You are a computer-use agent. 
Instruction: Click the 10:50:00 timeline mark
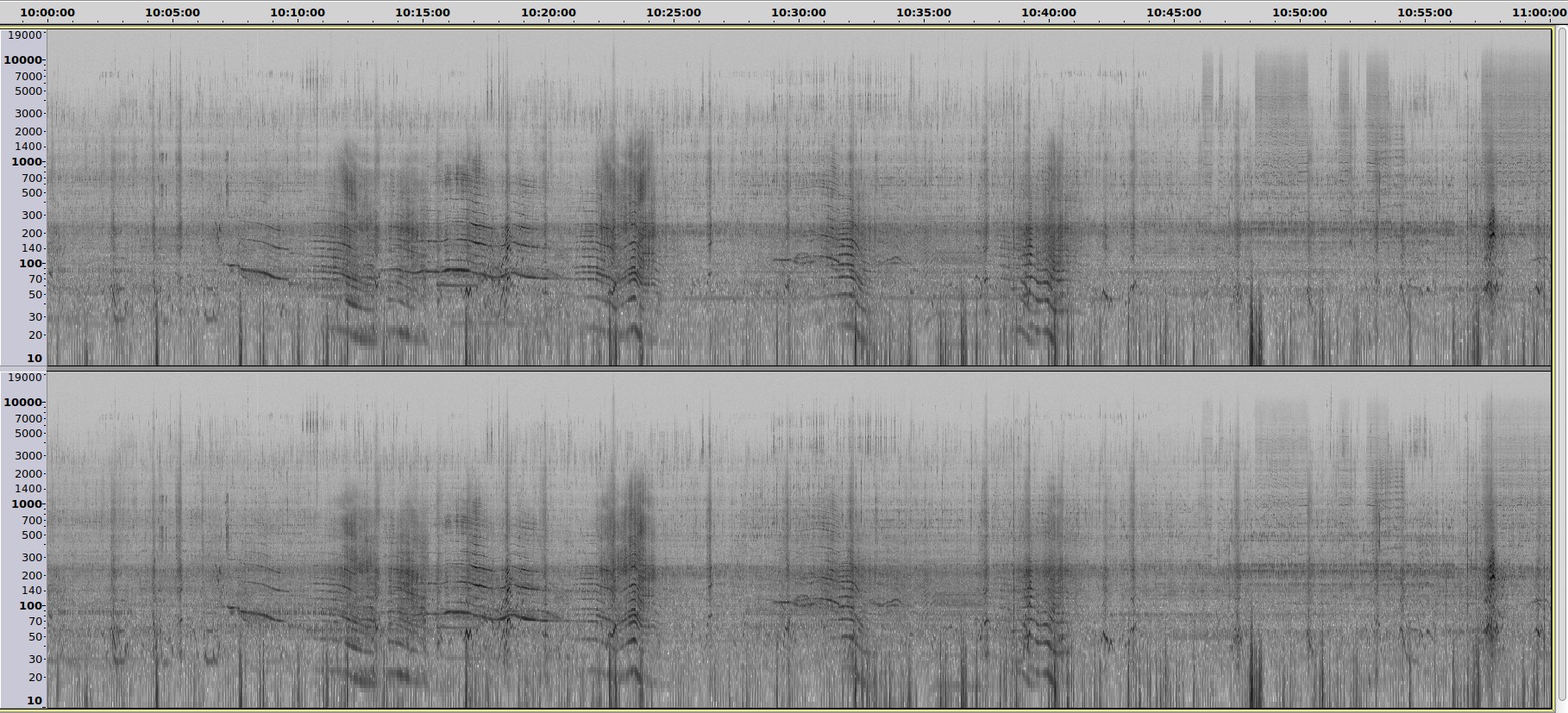coord(1300,13)
